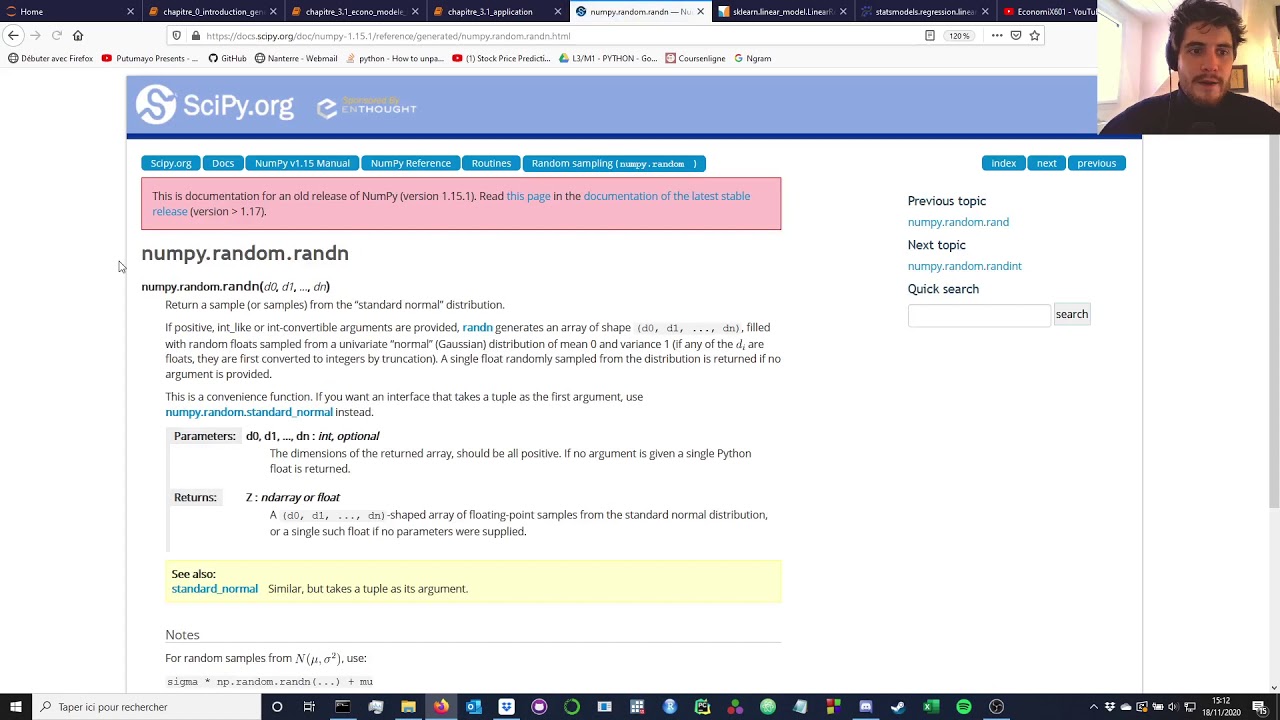Switch to reader view in the address bar
The height and width of the screenshot is (720, 1280).
click(929, 35)
